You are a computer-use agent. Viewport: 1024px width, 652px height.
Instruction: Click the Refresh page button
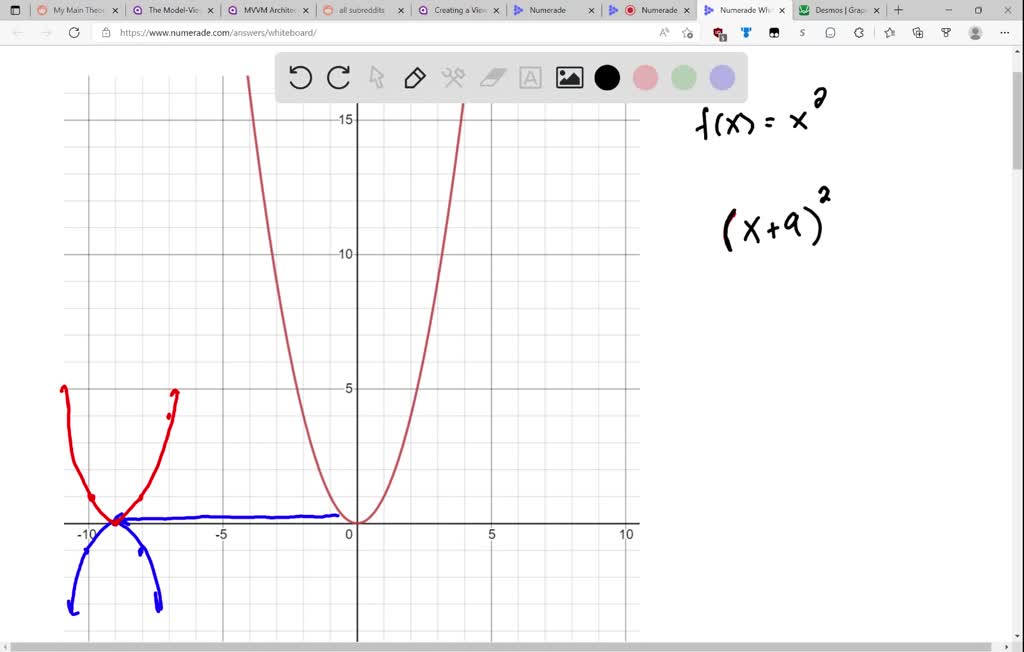pyautogui.click(x=74, y=32)
